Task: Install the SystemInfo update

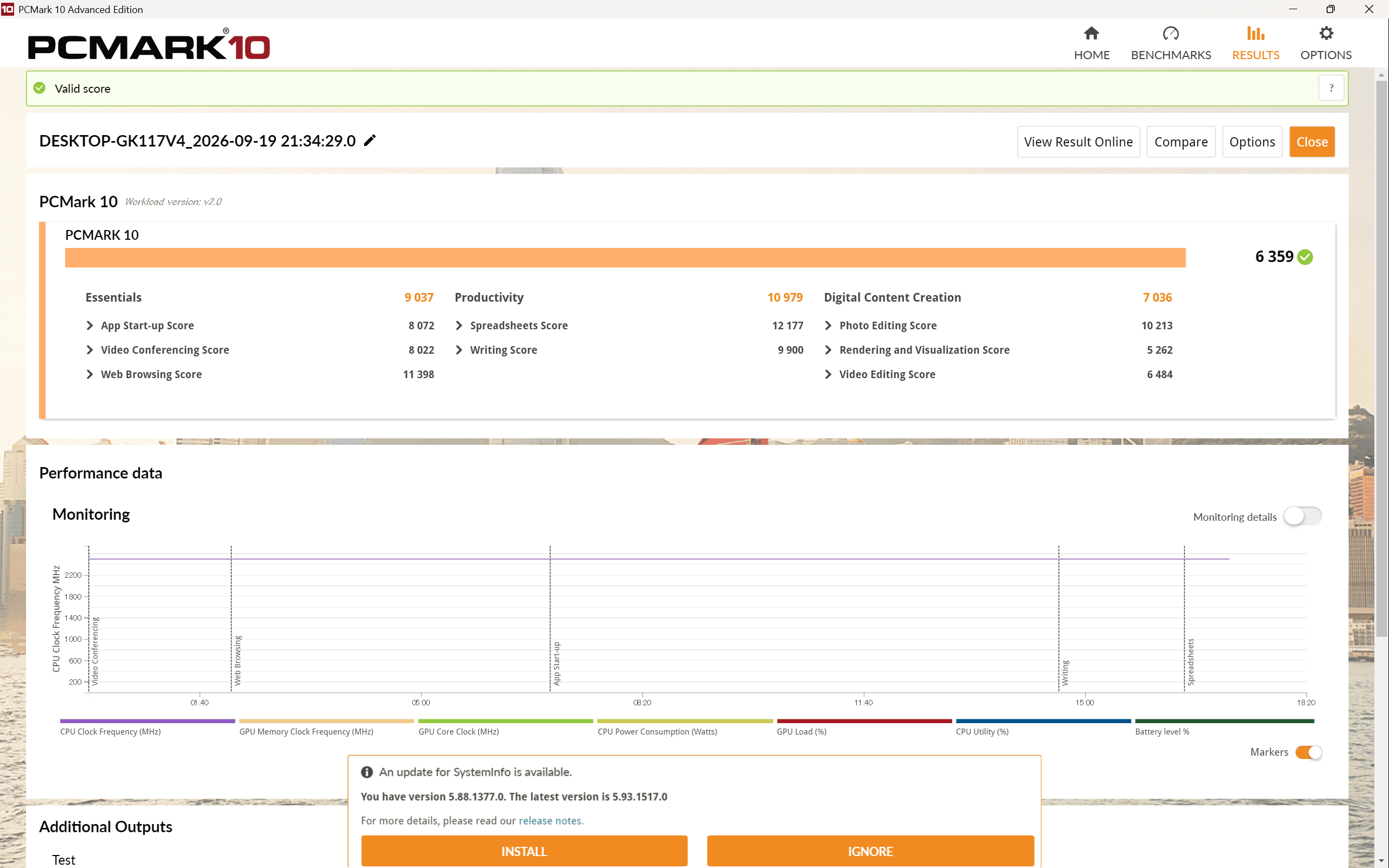Action: point(524,851)
